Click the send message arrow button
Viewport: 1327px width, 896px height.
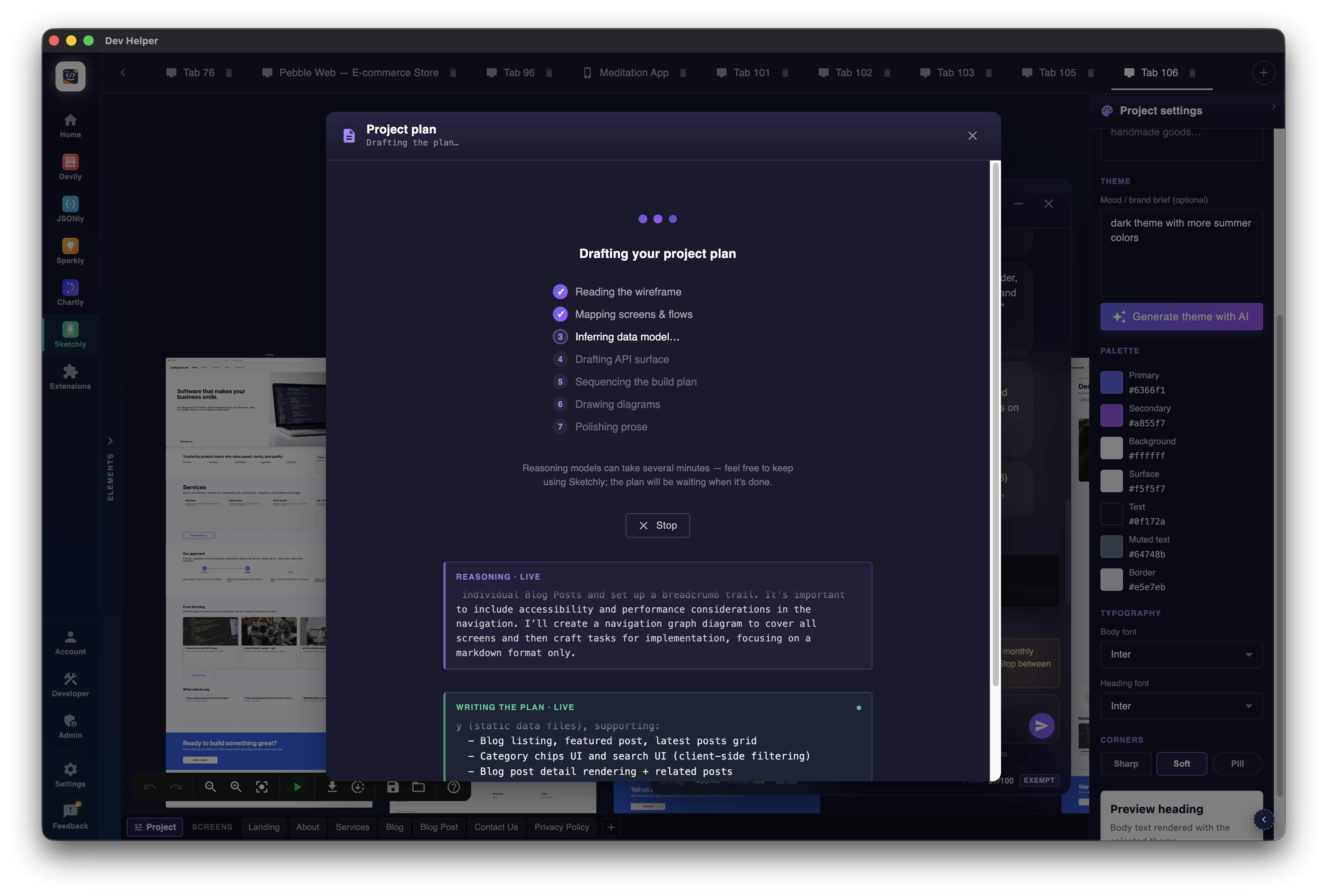[x=1042, y=725]
